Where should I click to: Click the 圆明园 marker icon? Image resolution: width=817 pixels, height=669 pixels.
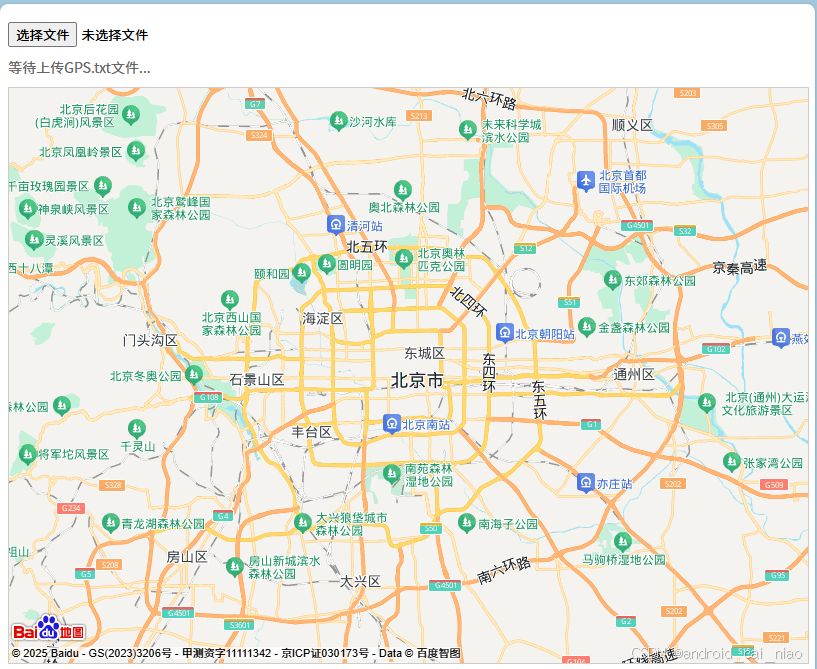tap(327, 264)
